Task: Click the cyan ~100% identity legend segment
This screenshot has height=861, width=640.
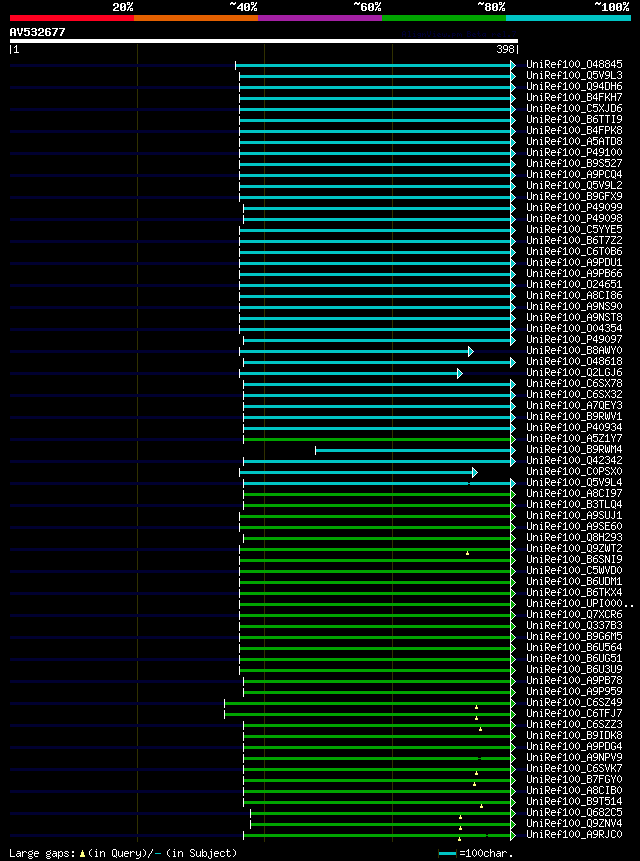Action: click(x=568, y=18)
